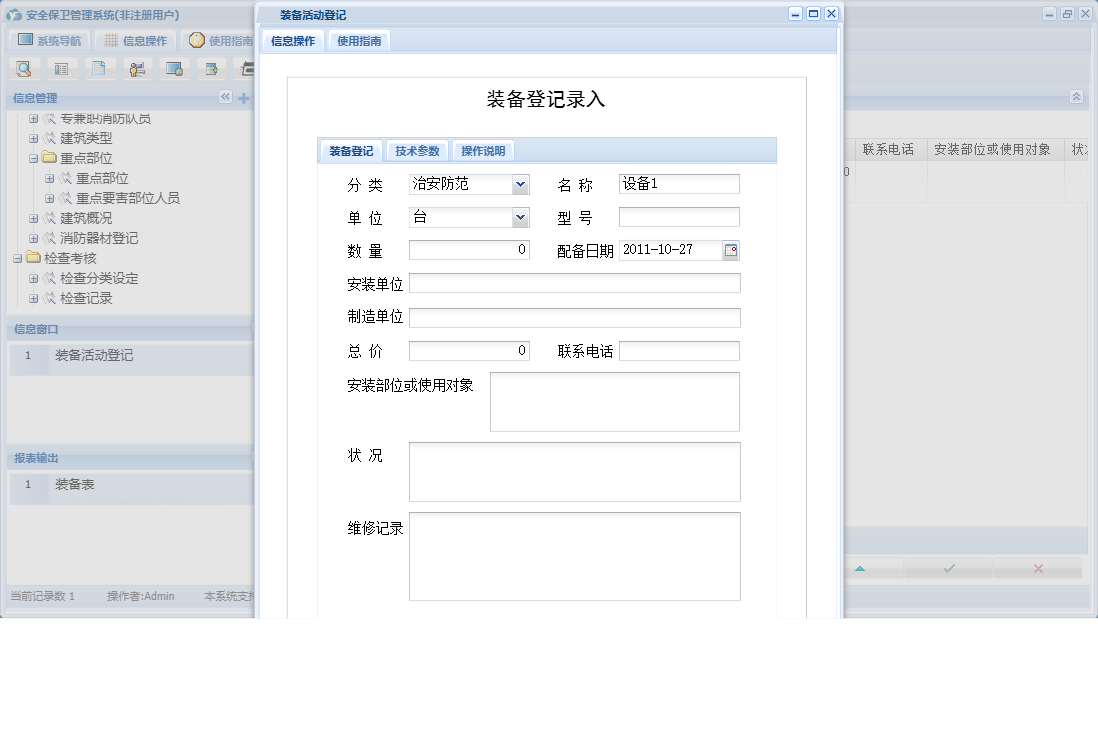Screen dimensions: 1098x745
Task: Cancel using the red X button
Action: [1037, 568]
